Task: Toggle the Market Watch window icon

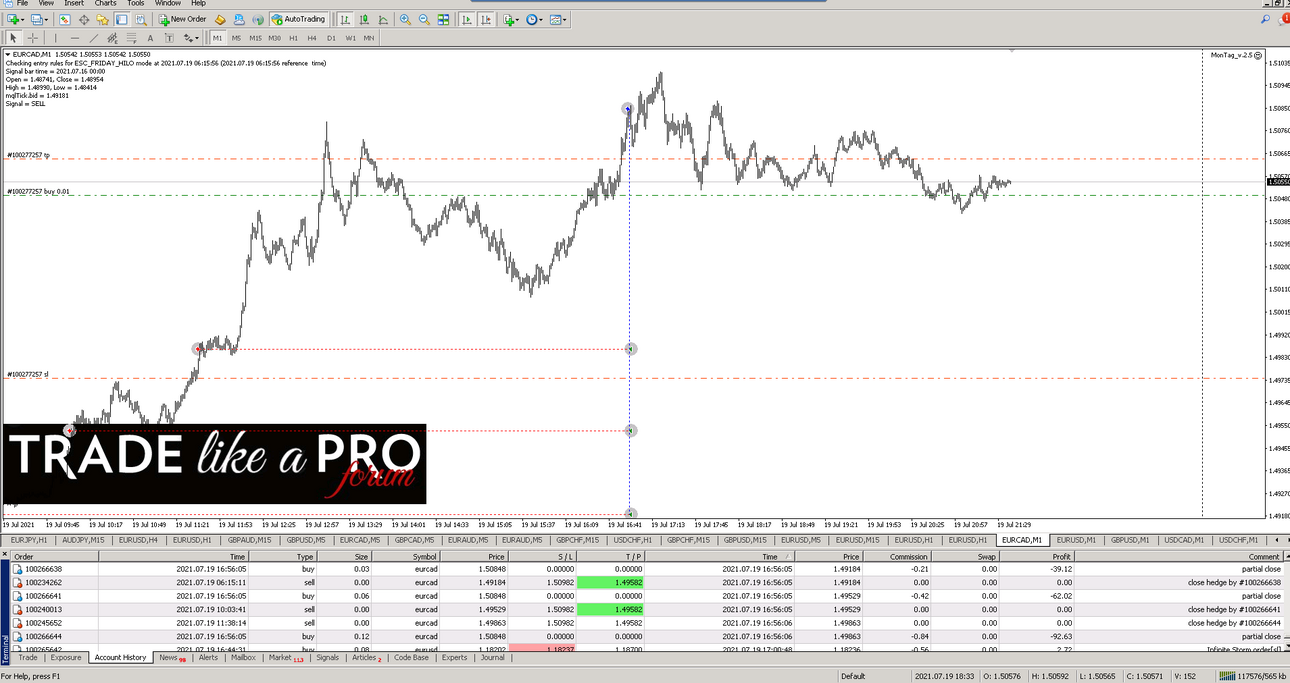Action: (65, 19)
